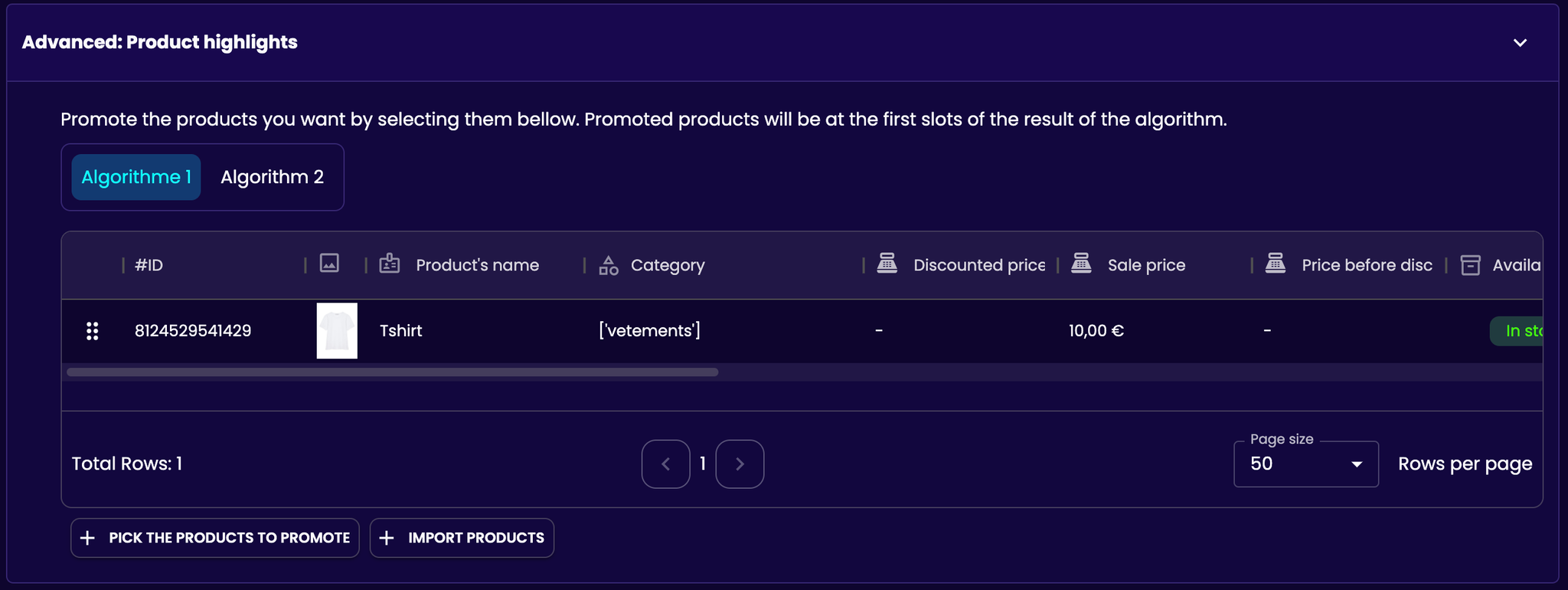Go to the next page arrow
The height and width of the screenshot is (590, 1568).
740,464
